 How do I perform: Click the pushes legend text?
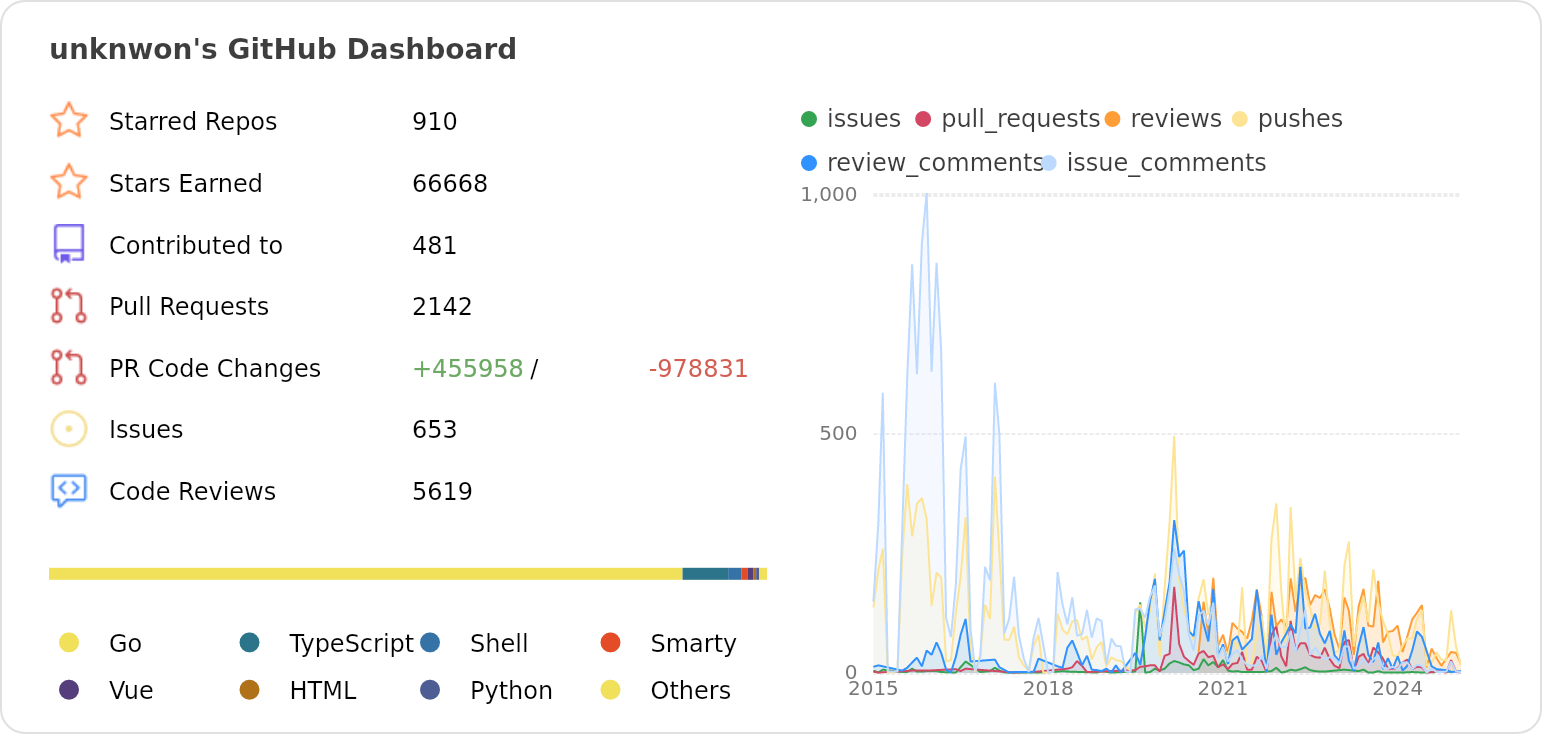pos(1300,119)
